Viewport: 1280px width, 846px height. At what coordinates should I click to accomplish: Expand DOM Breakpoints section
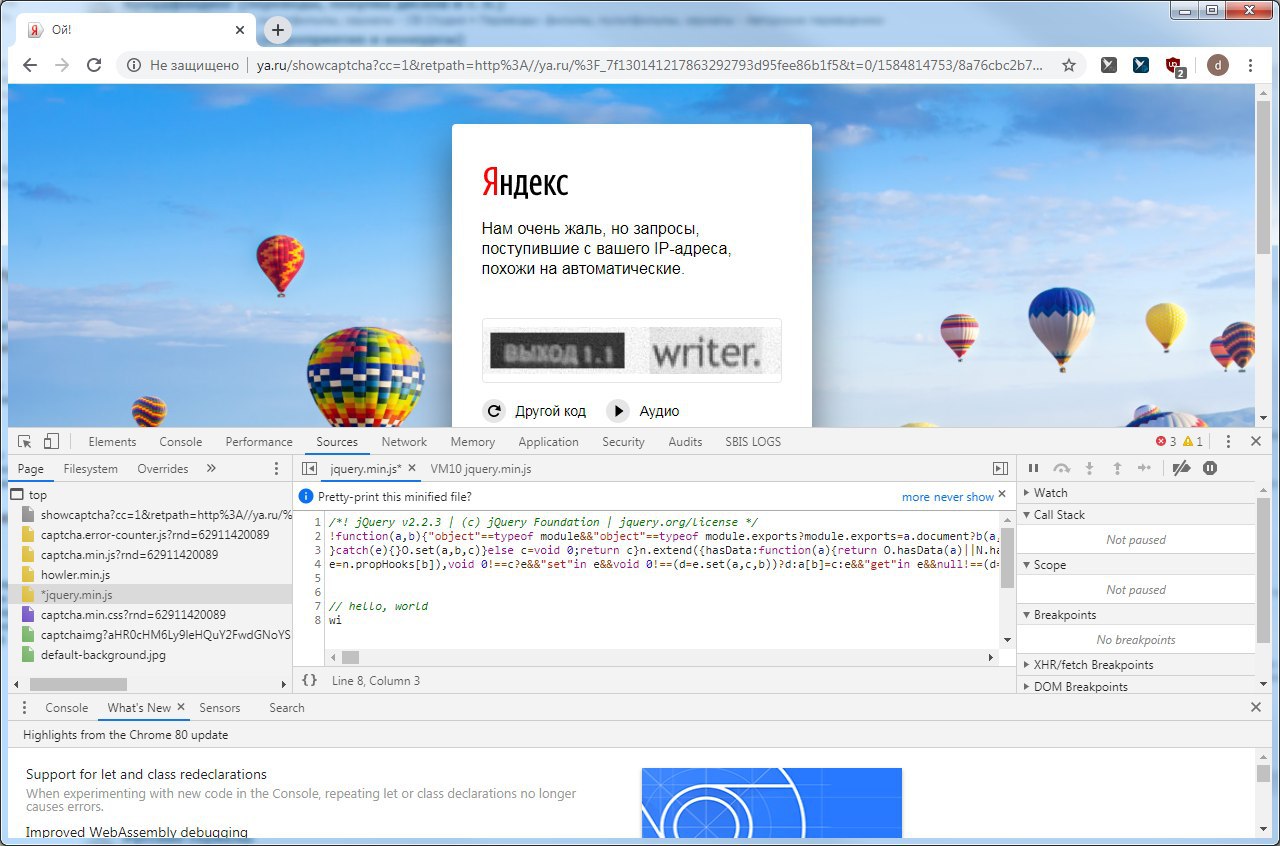click(x=1137, y=686)
